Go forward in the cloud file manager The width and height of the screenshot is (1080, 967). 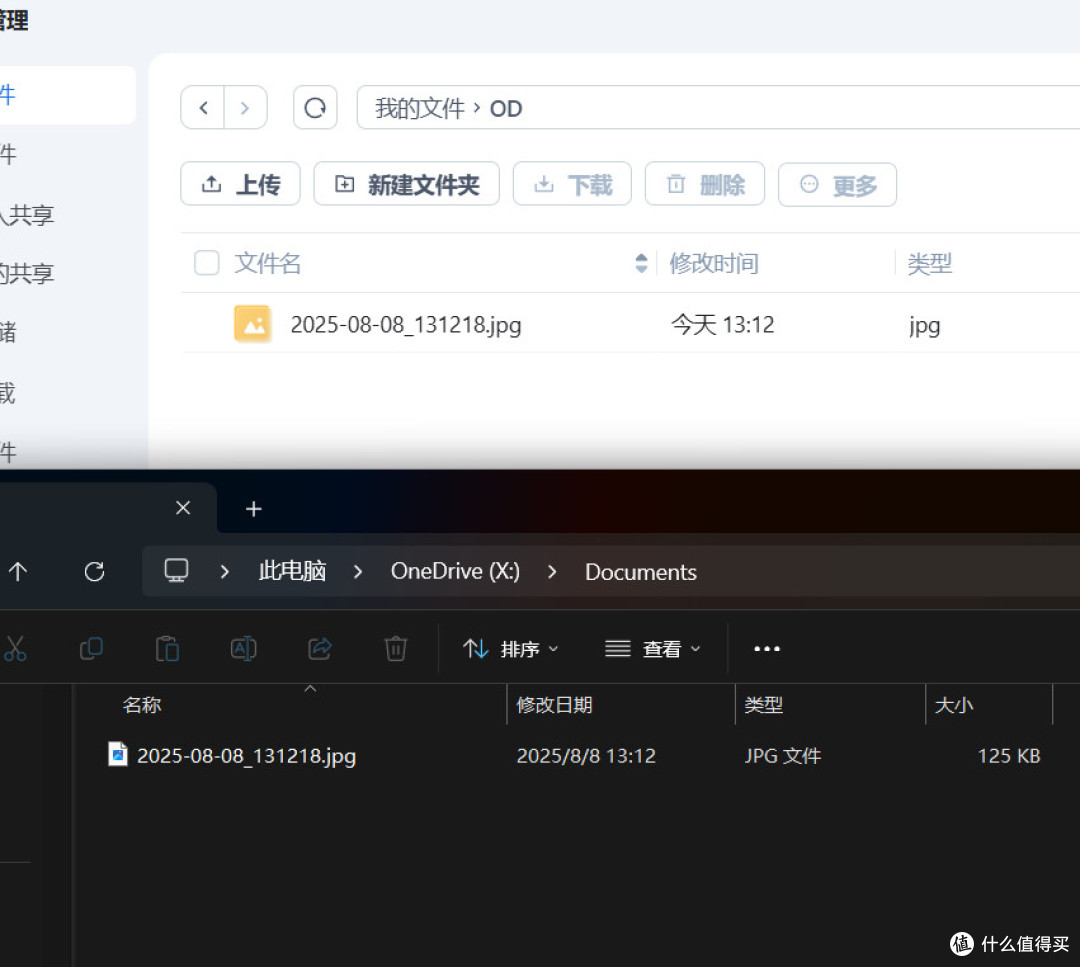tap(245, 107)
